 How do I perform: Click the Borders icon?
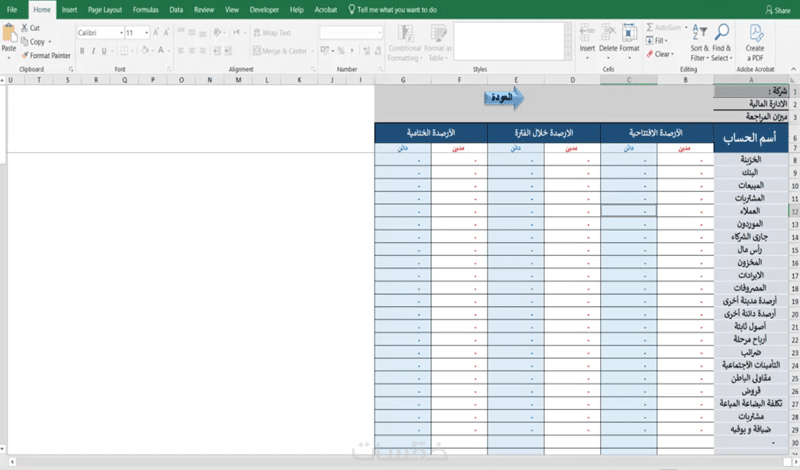124,51
